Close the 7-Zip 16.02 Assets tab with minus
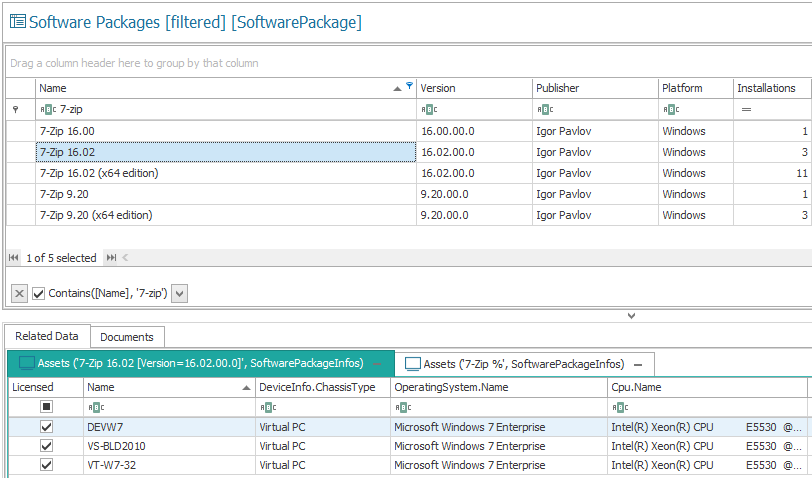 pos(377,364)
